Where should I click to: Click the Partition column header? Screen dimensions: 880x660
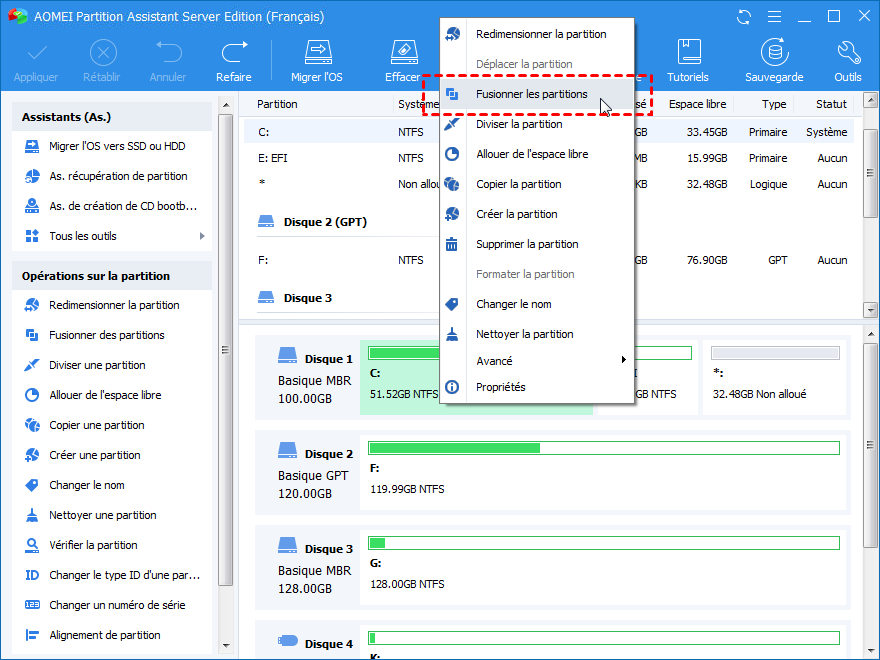click(277, 104)
